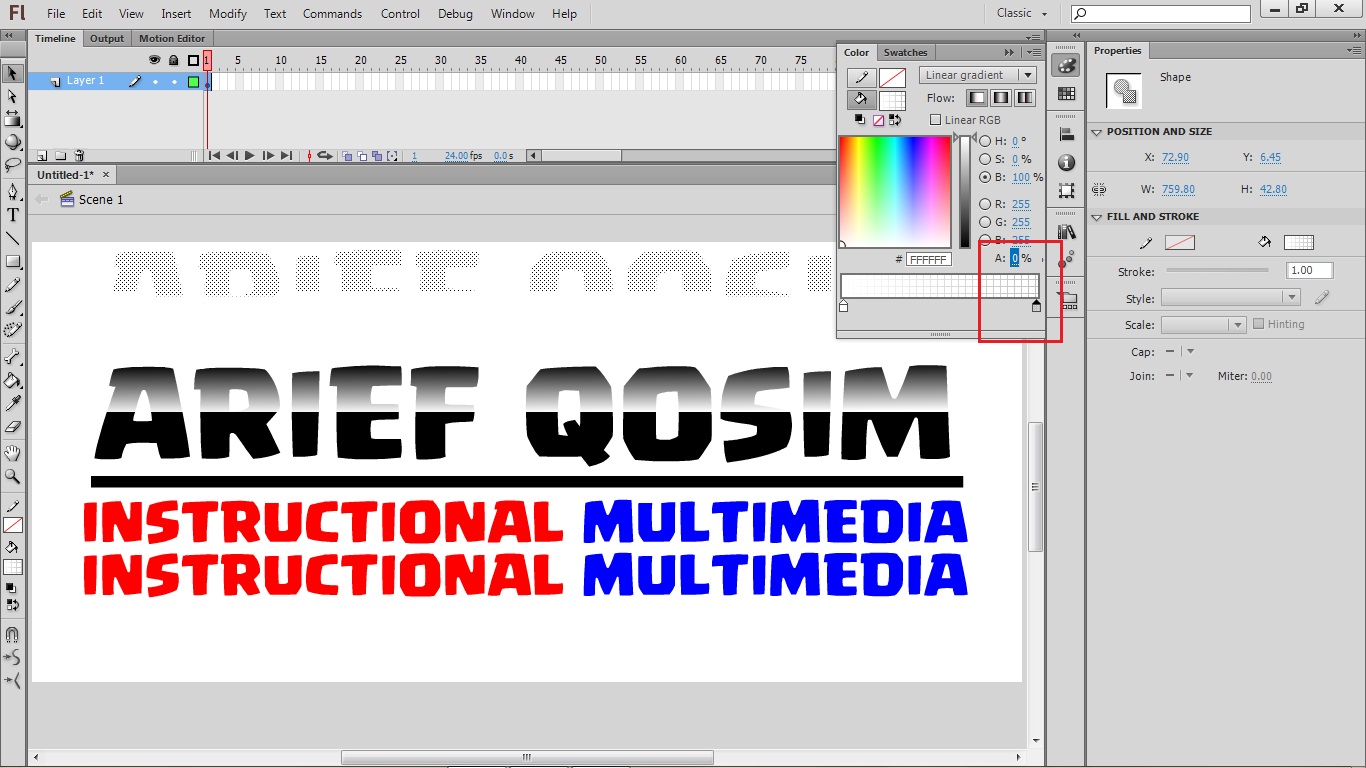Go to first frame button

[214, 156]
